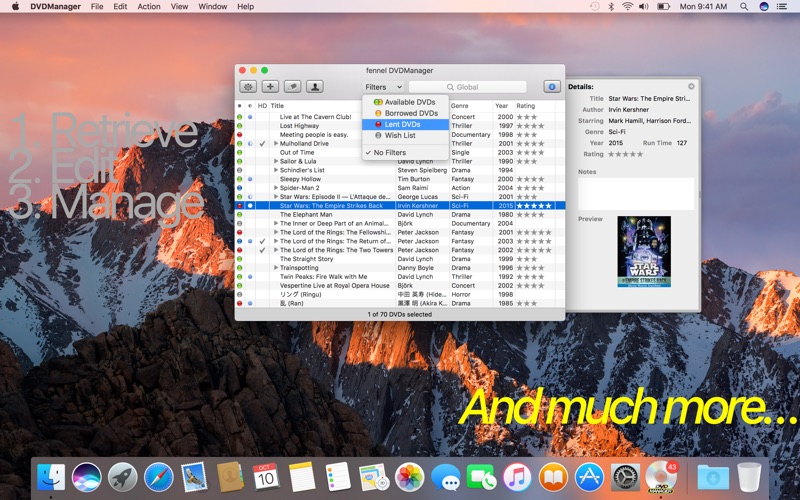Sort by HD column header
800x500 pixels.
point(262,106)
